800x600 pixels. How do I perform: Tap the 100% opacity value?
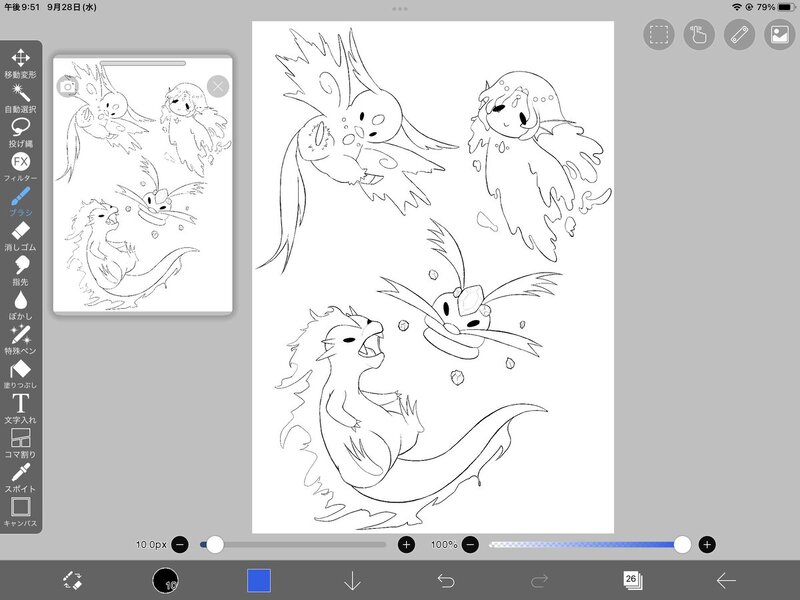coord(443,544)
